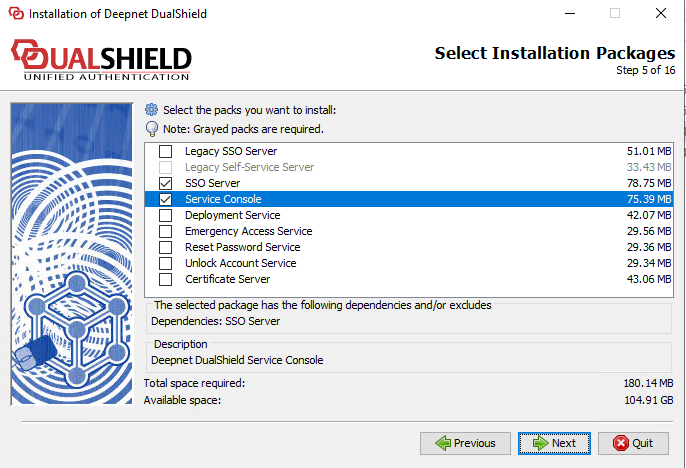Click the DualShield installer title bar icon
This screenshot has height=468, width=686.
point(13,13)
